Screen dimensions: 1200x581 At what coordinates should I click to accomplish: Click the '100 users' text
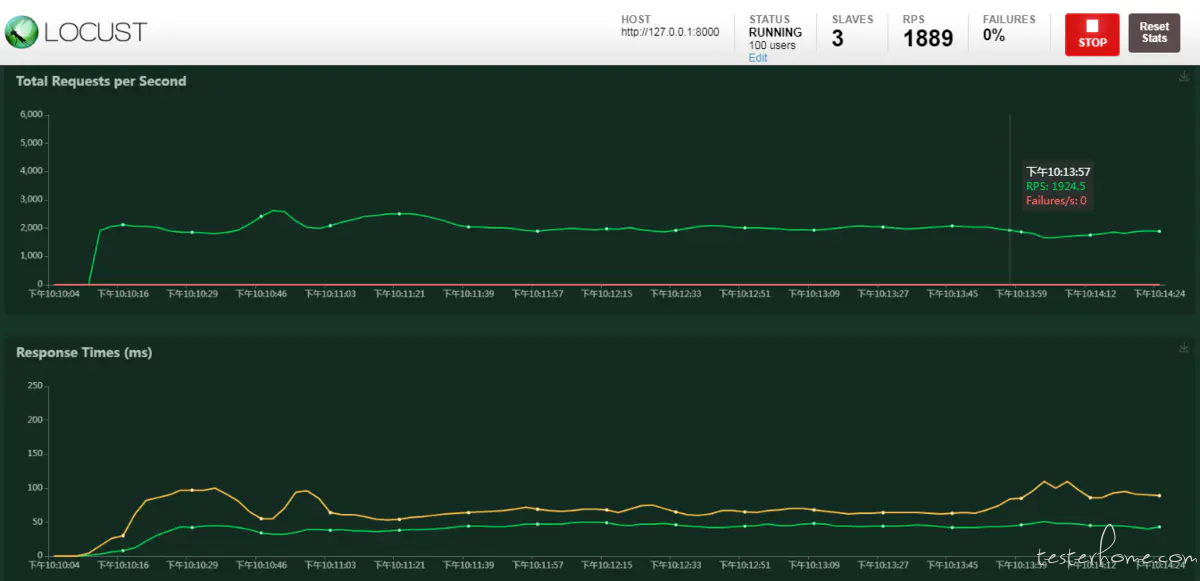click(x=772, y=45)
